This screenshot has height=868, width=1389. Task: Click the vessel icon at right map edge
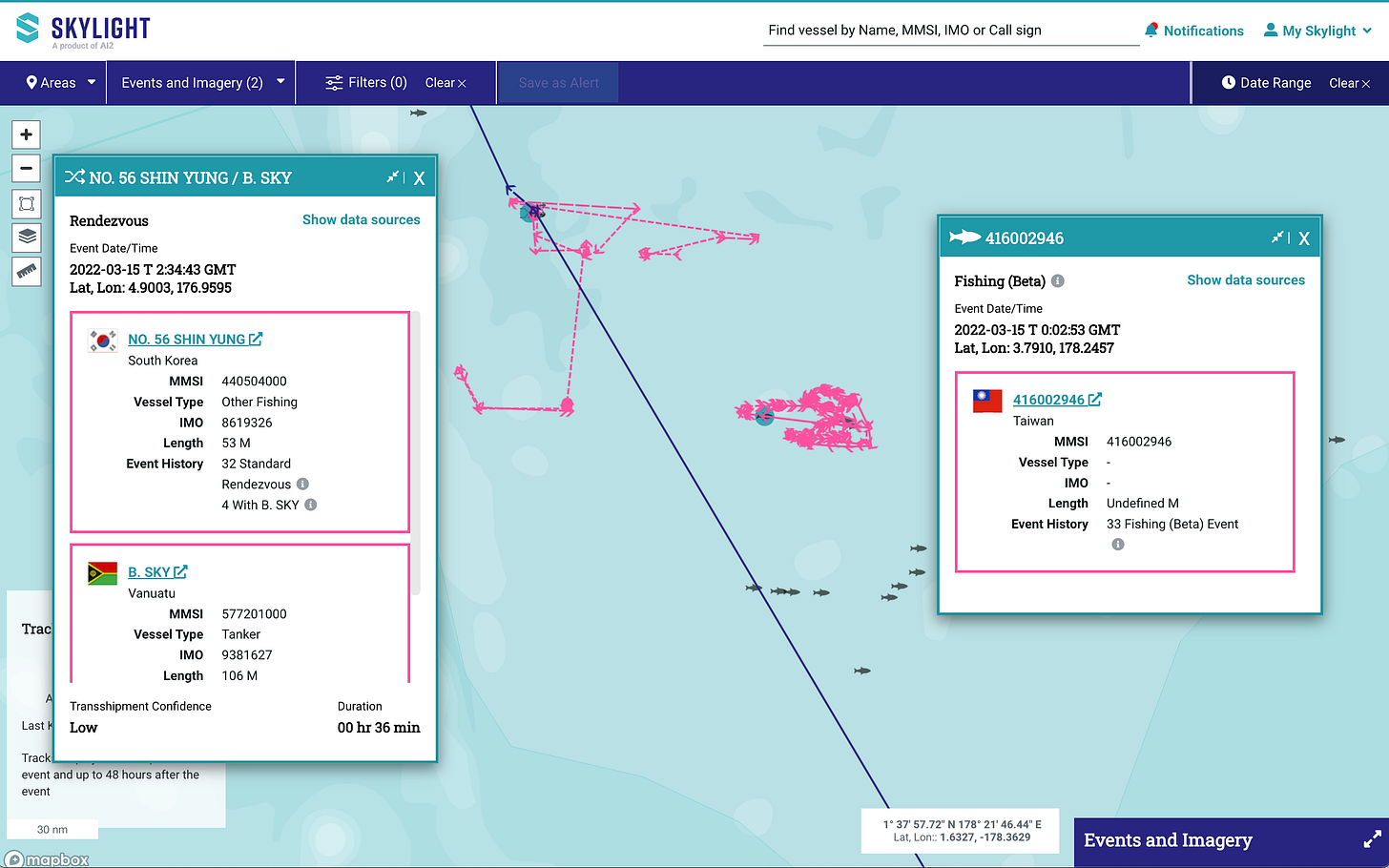[1337, 440]
